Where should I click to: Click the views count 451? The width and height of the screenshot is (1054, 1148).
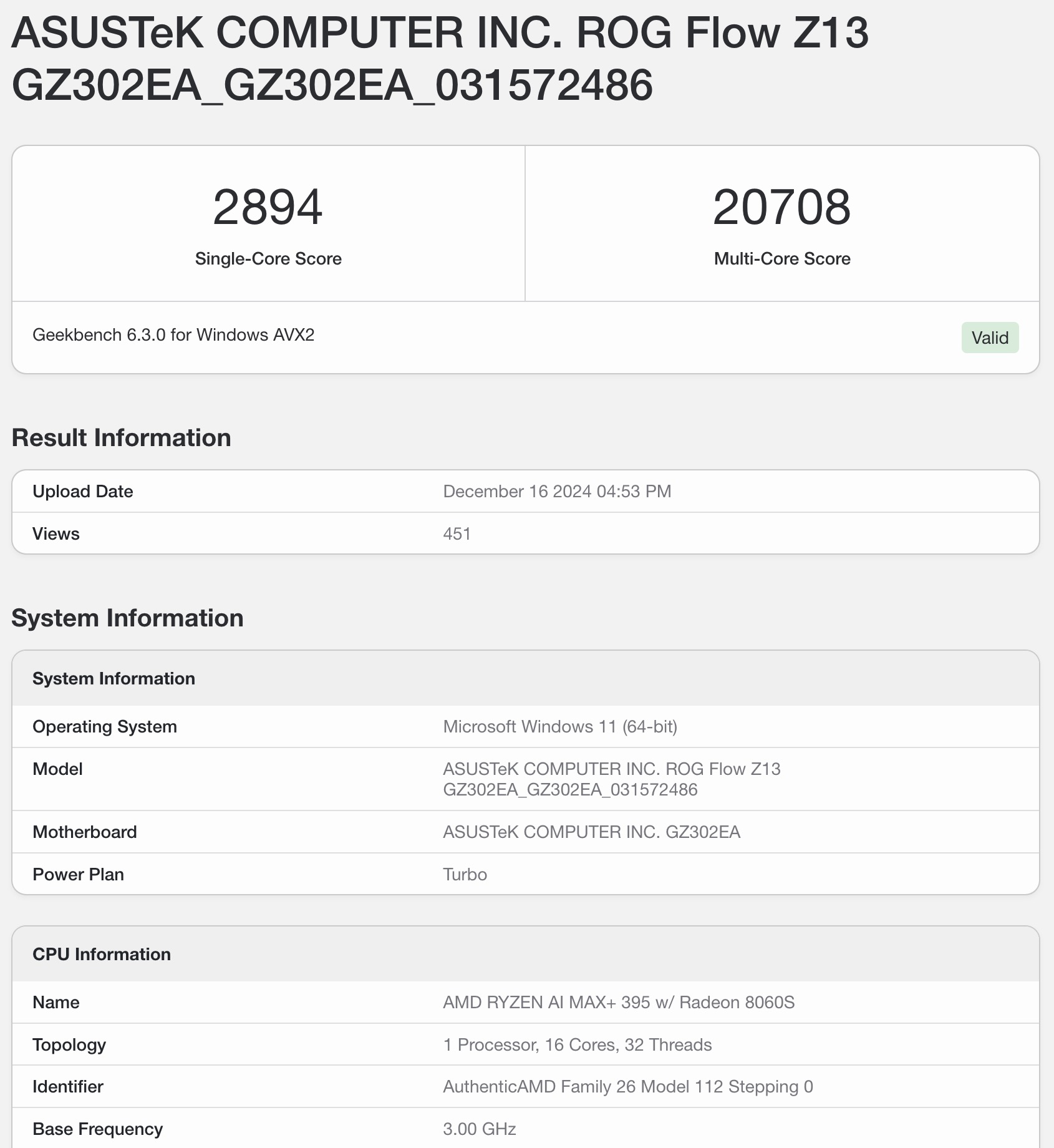[457, 534]
